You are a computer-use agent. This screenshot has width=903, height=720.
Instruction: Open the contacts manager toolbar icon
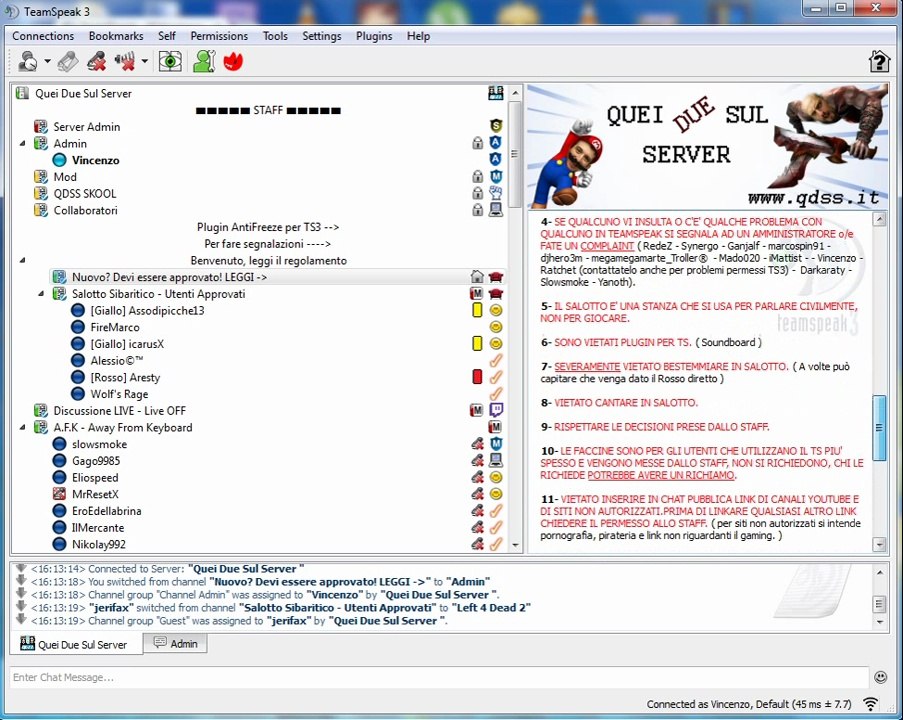click(x=204, y=61)
